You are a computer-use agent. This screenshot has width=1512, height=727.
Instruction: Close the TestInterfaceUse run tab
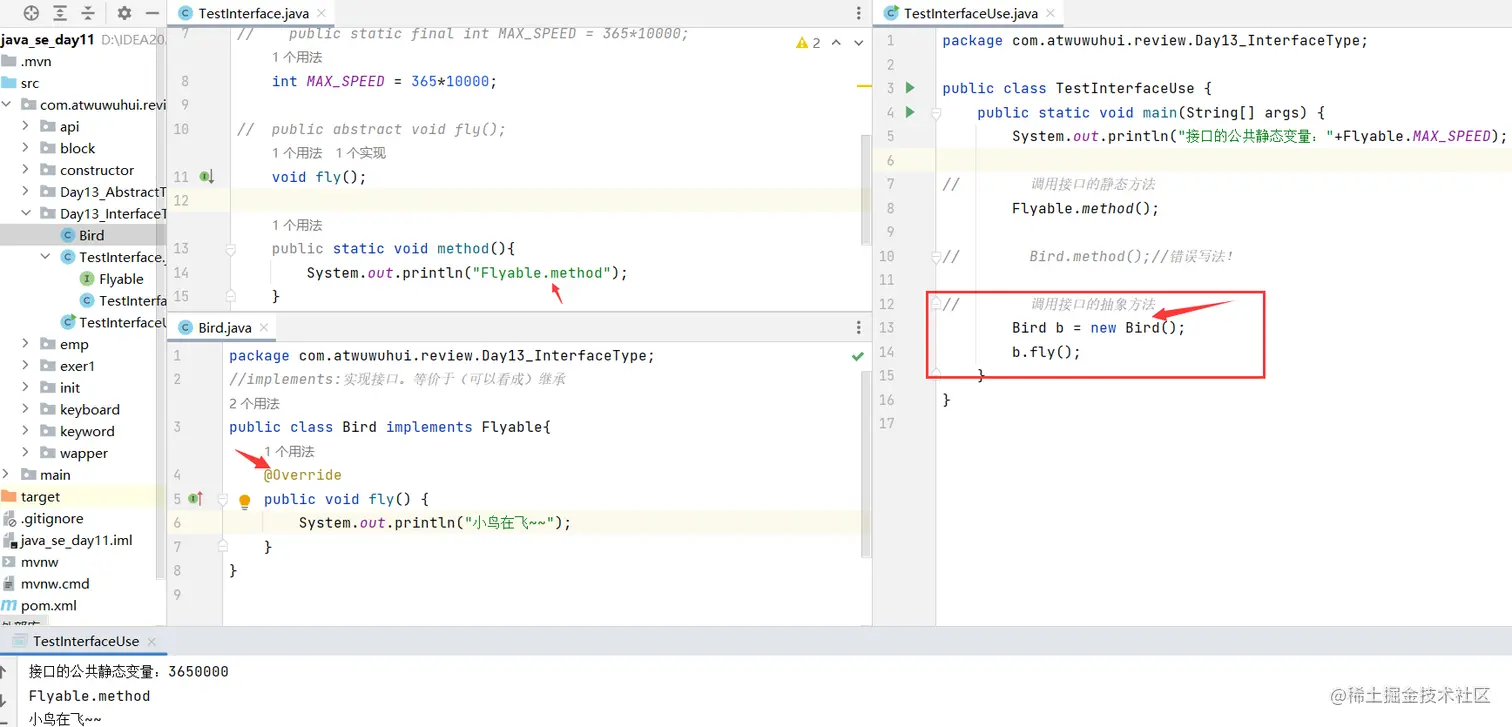click(x=152, y=642)
